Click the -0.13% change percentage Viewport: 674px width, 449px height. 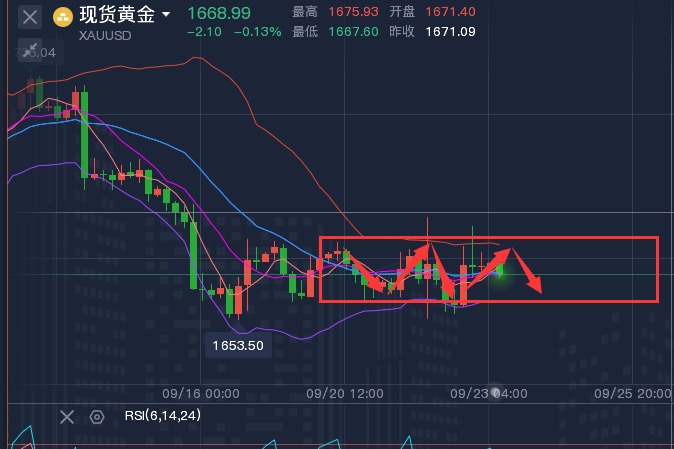tap(257, 32)
